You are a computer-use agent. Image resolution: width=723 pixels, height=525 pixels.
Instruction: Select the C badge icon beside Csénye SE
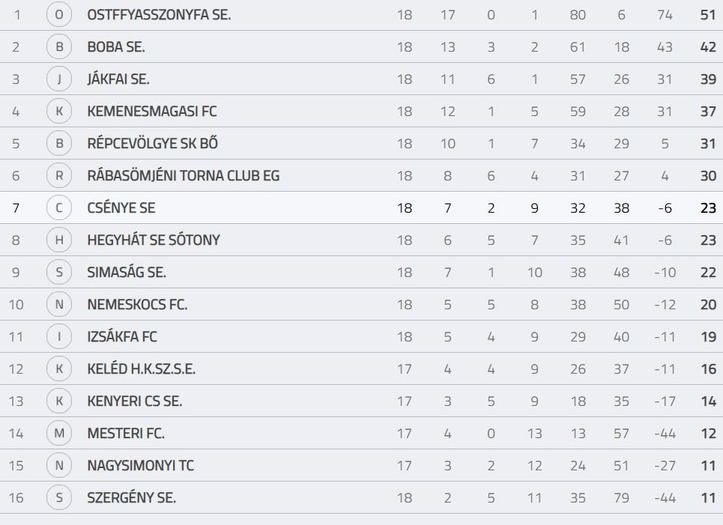(x=59, y=208)
